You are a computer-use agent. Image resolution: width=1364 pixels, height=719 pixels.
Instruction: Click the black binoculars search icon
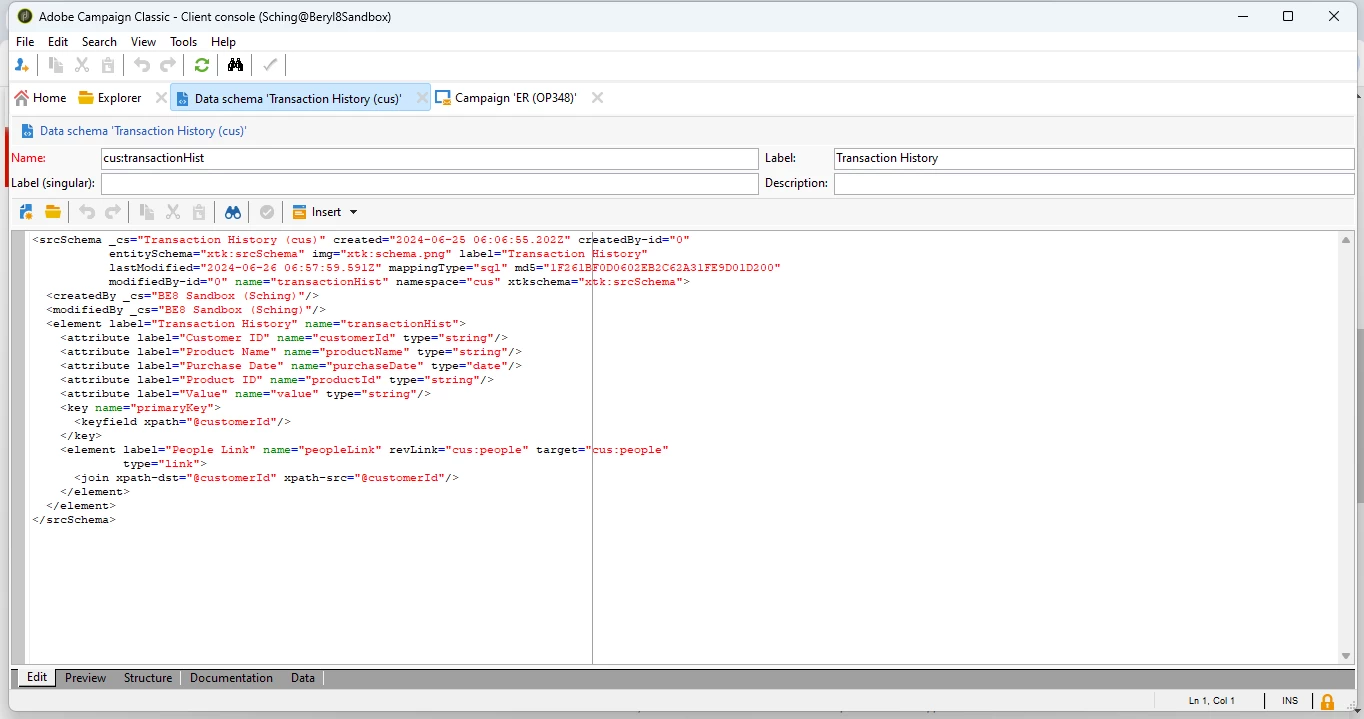tap(236, 65)
